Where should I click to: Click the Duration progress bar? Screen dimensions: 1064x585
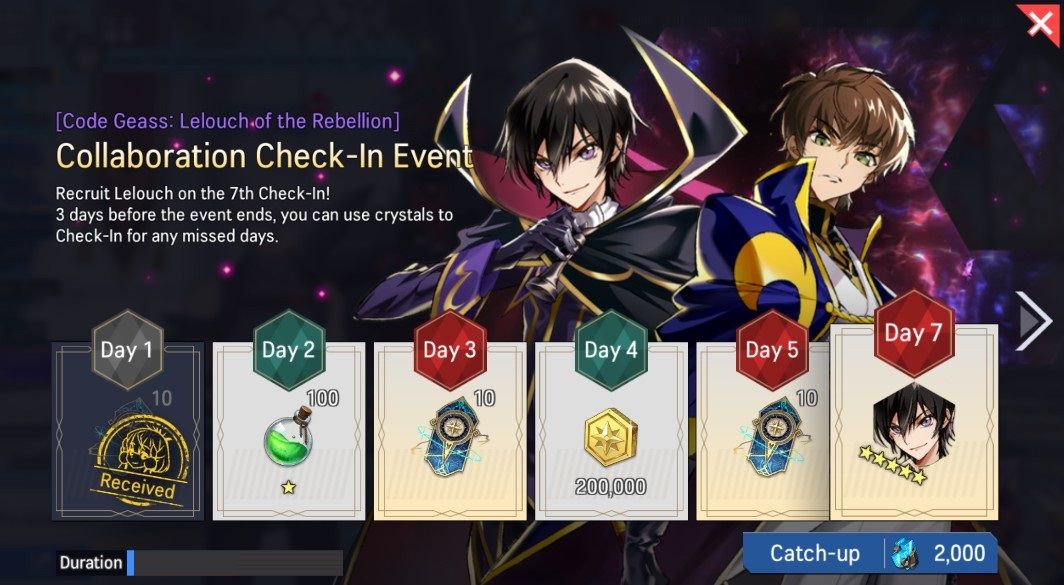(x=235, y=563)
